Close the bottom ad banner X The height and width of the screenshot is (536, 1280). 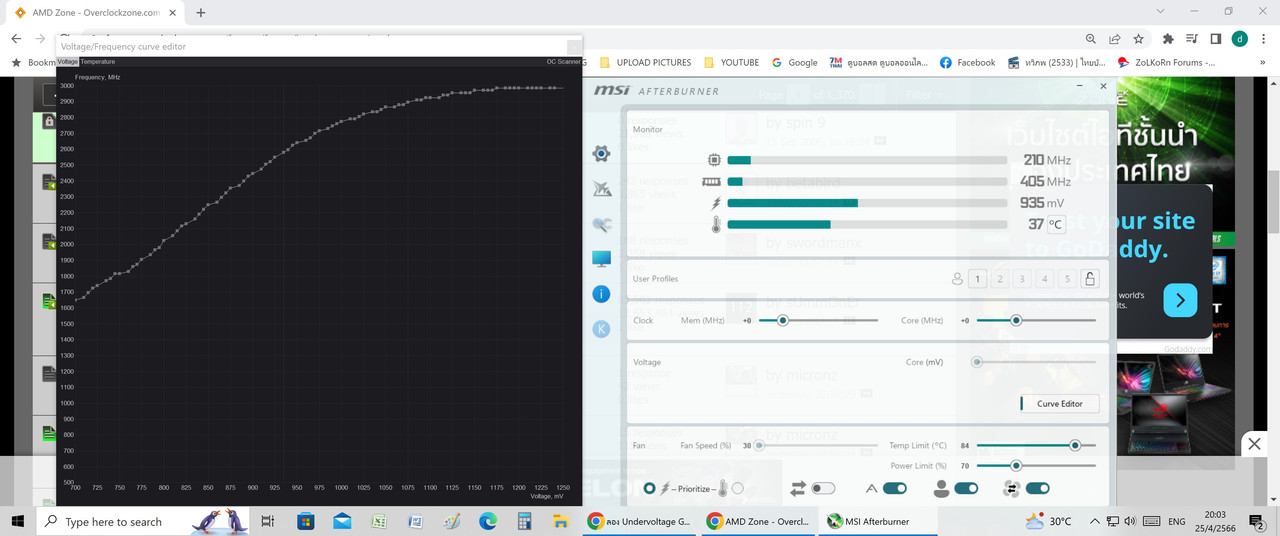[1254, 444]
